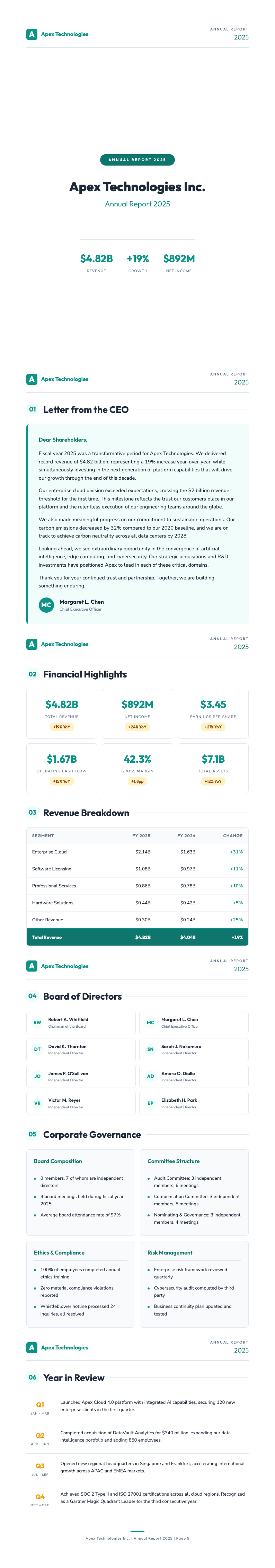
Task: Click the Total Revenue label in footer row
Action: 47,937
